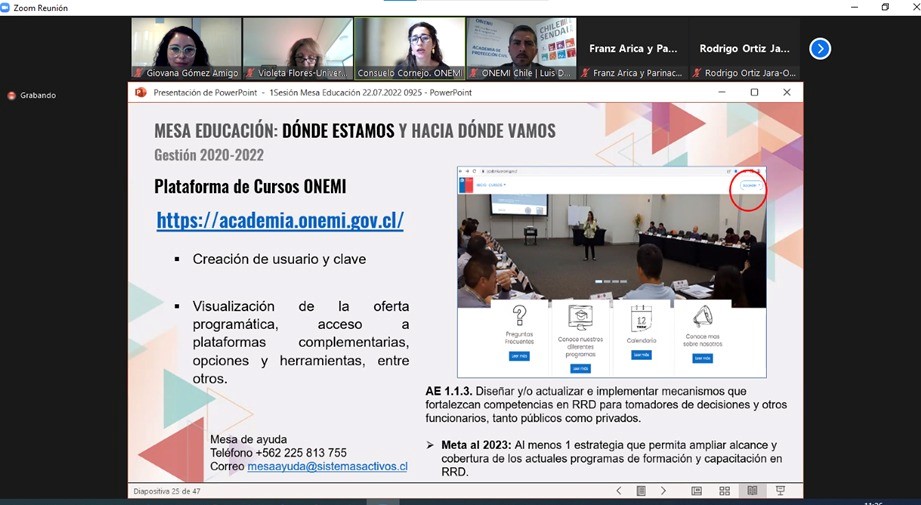Click 'Gestión 2020-2022' subtitle text
This screenshot has height=505, width=921.
(x=209, y=155)
